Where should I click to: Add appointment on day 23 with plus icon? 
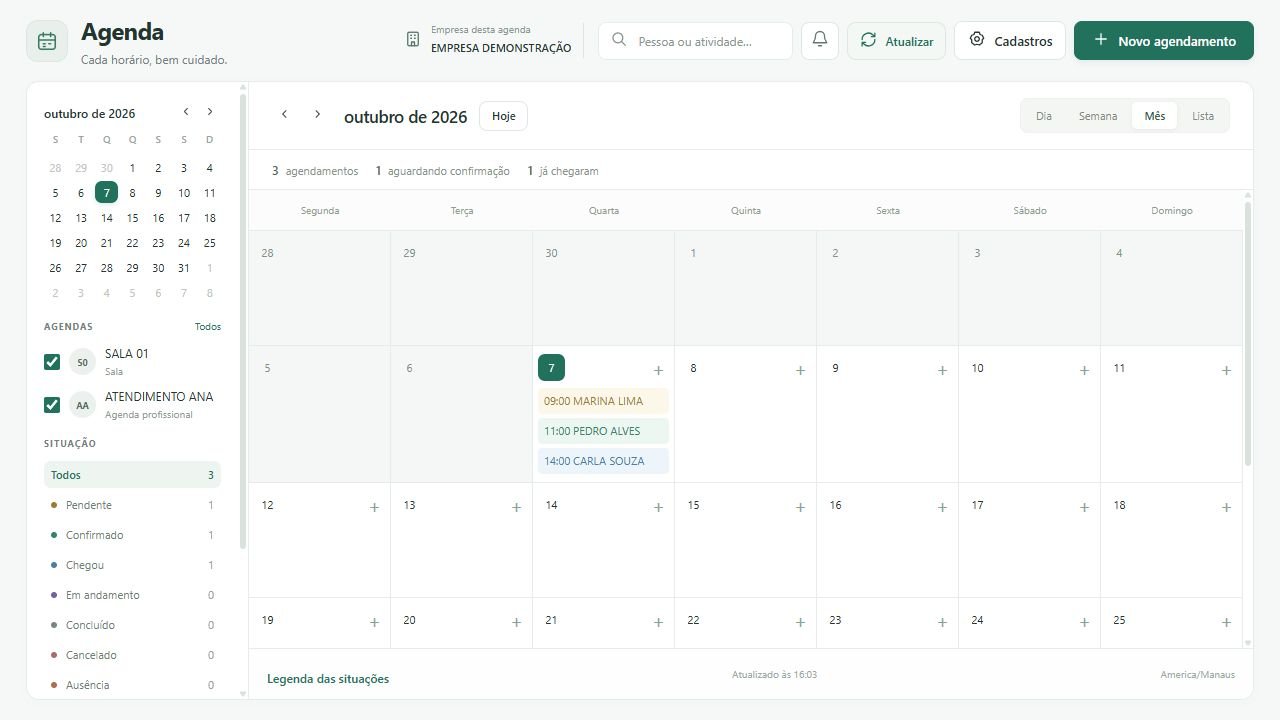pyautogui.click(x=942, y=622)
